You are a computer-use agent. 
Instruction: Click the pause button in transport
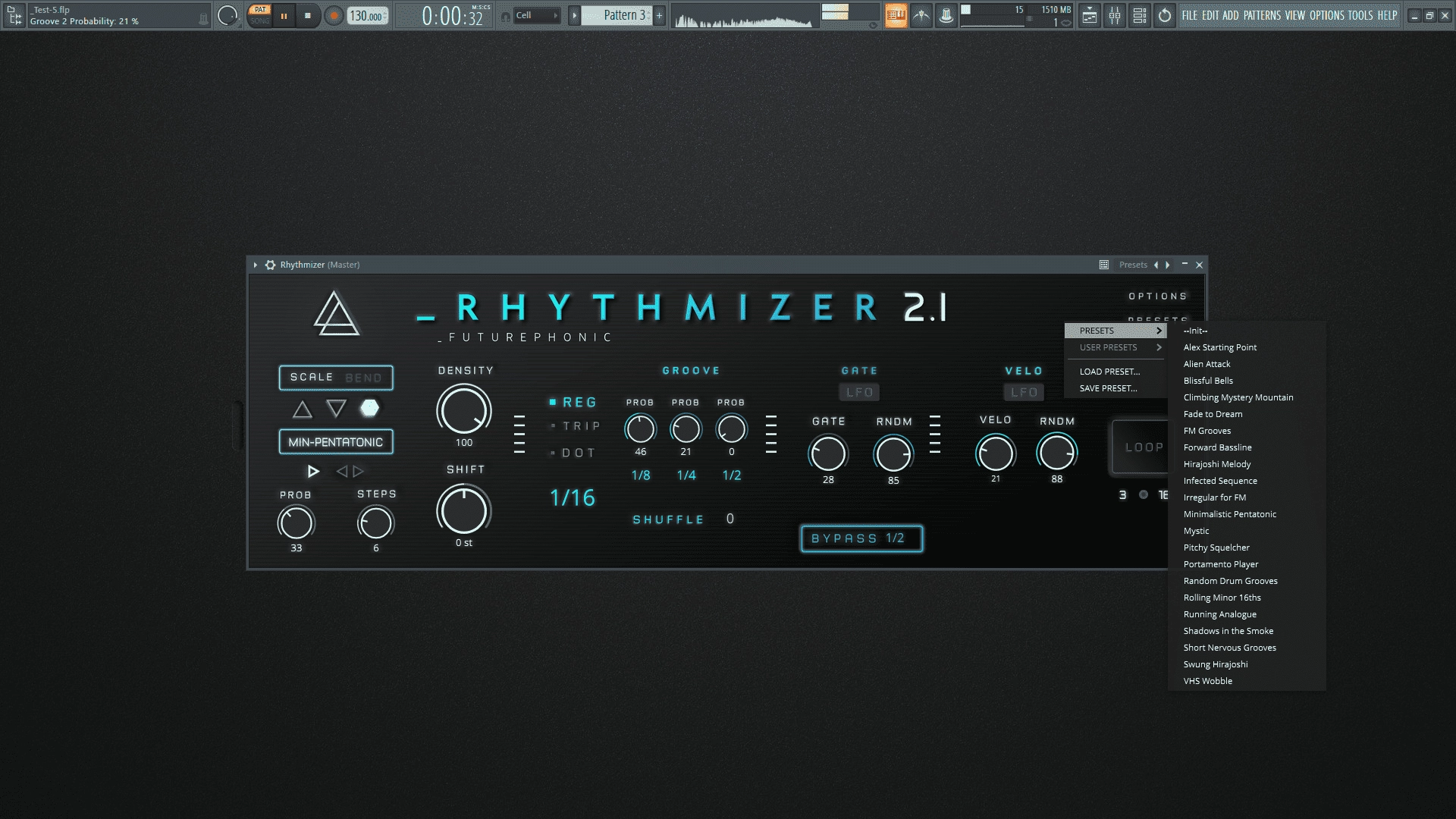(x=284, y=15)
